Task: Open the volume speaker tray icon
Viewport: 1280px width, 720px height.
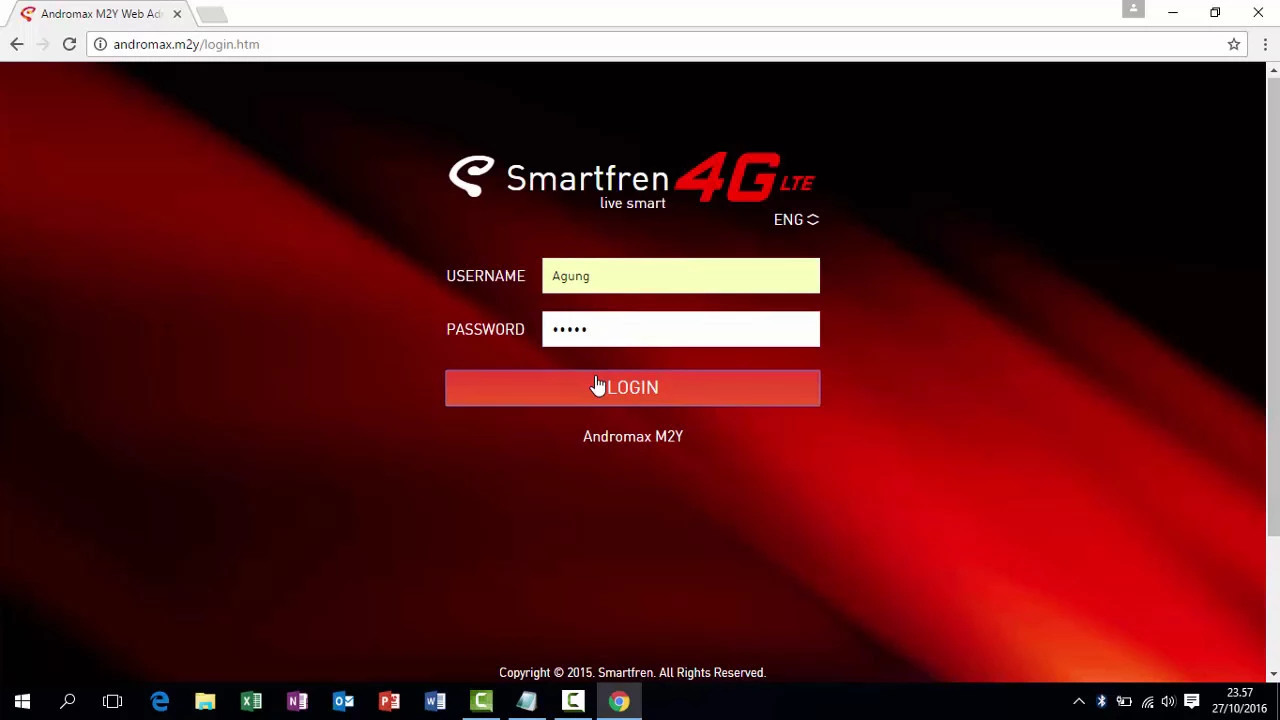Action: (x=1168, y=702)
